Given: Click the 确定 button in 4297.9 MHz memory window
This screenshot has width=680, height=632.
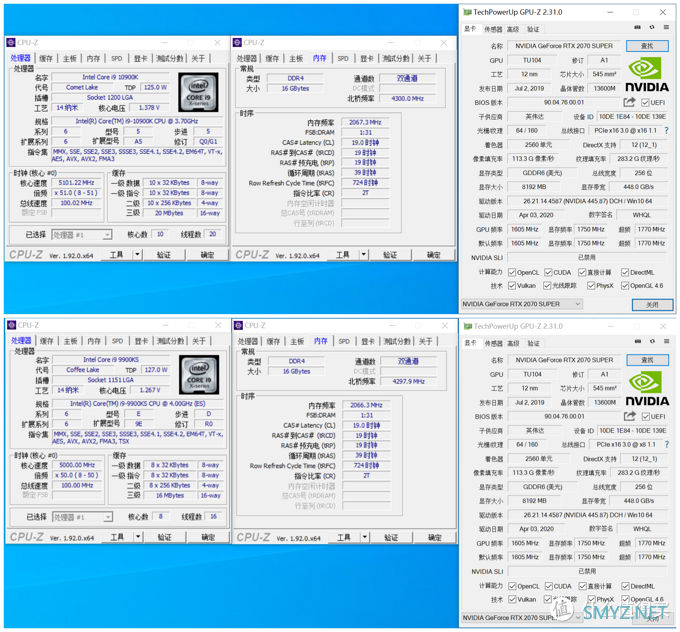Looking at the screenshot, I should coord(435,537).
